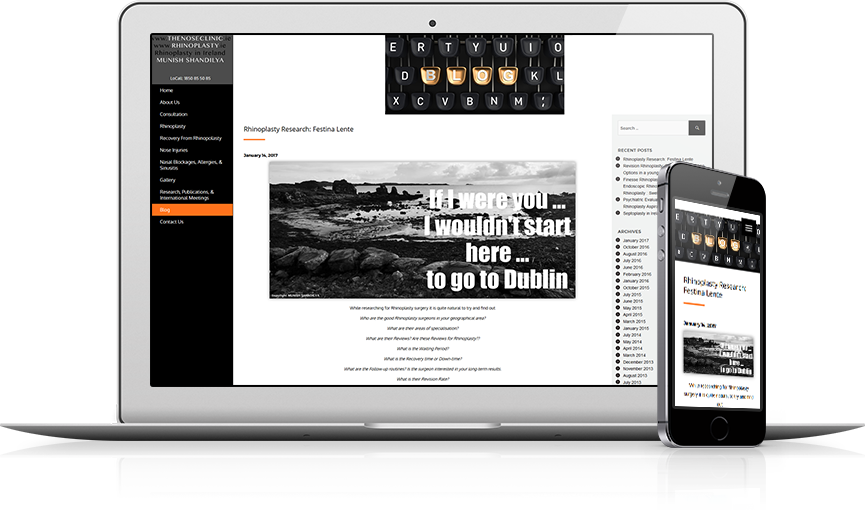Select Nasal Blockages, Allergies, & Sinusitis
865x510 pixels.
point(191,165)
